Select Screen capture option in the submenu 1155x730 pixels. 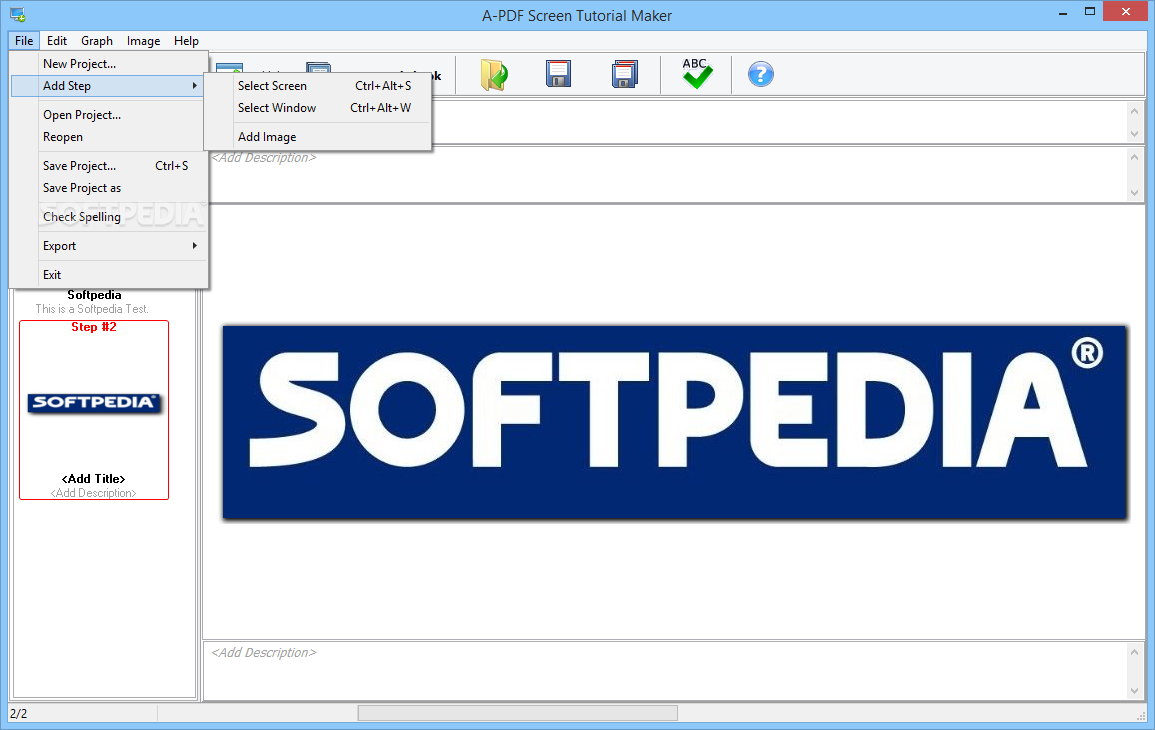317,85
